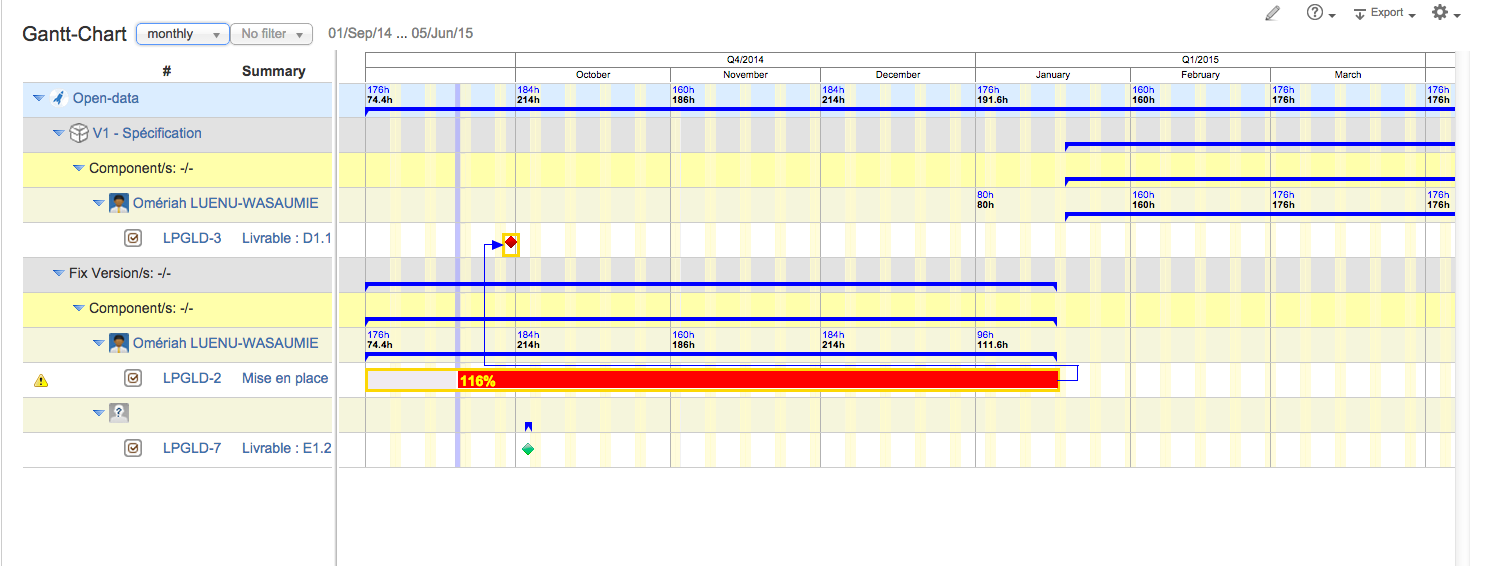The width and height of the screenshot is (1491, 566).
Task: Collapse the Open-data project row
Action: coord(38,98)
